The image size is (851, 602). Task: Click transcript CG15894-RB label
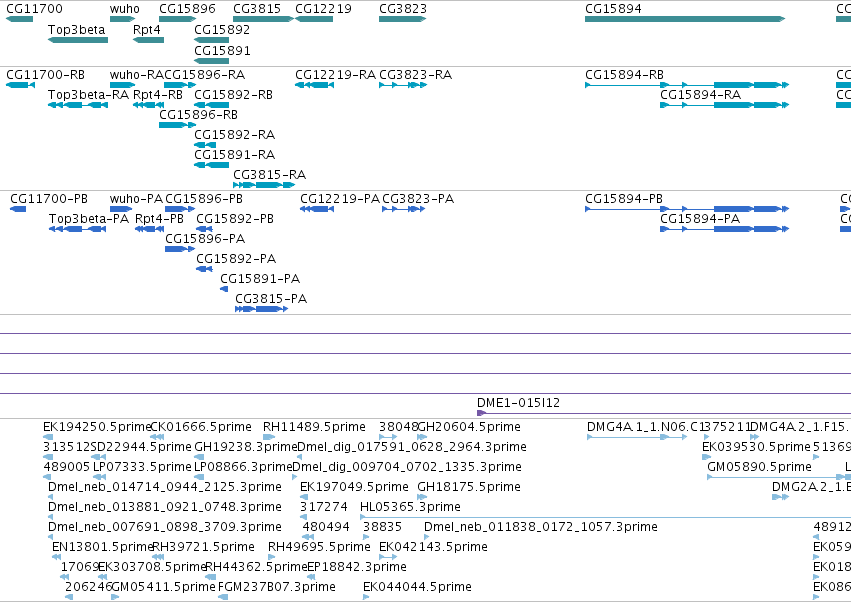click(625, 75)
